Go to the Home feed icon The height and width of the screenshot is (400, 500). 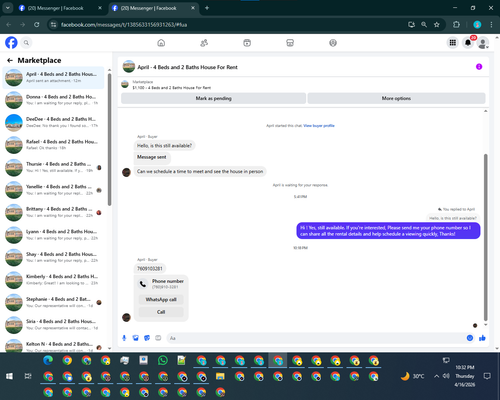pyautogui.click(x=161, y=43)
